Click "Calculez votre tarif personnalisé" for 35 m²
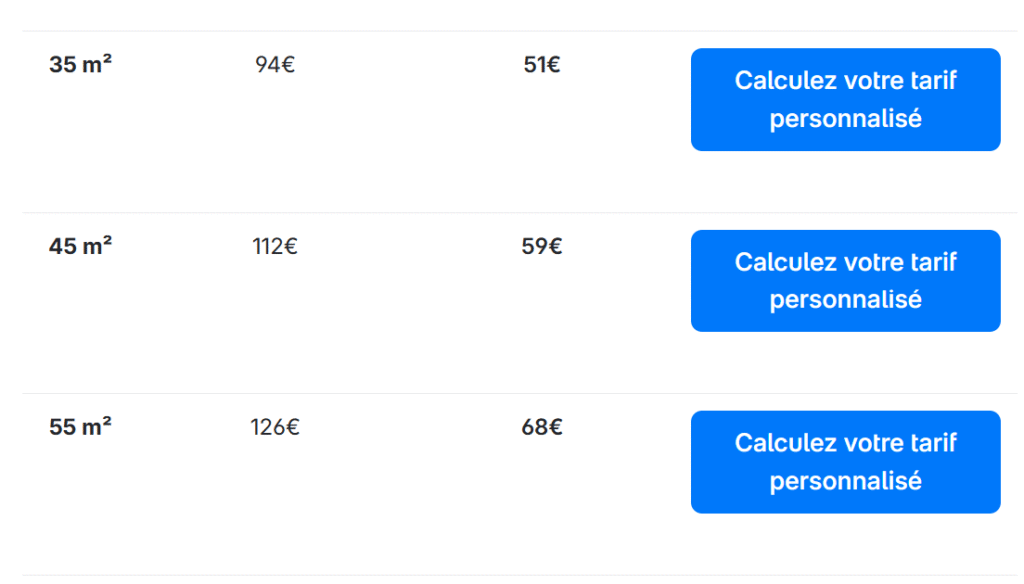The height and width of the screenshot is (584, 1024). 845,98
